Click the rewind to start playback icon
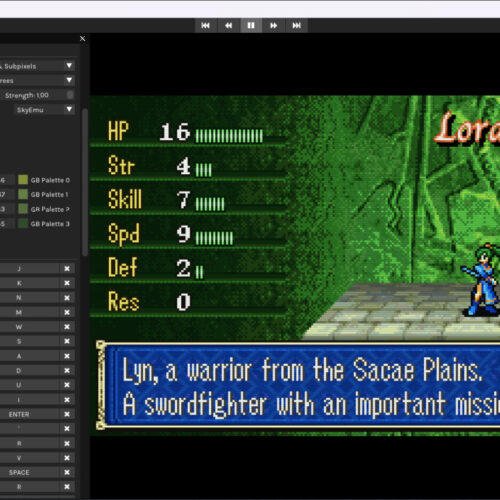The image size is (500, 500). [x=206, y=25]
